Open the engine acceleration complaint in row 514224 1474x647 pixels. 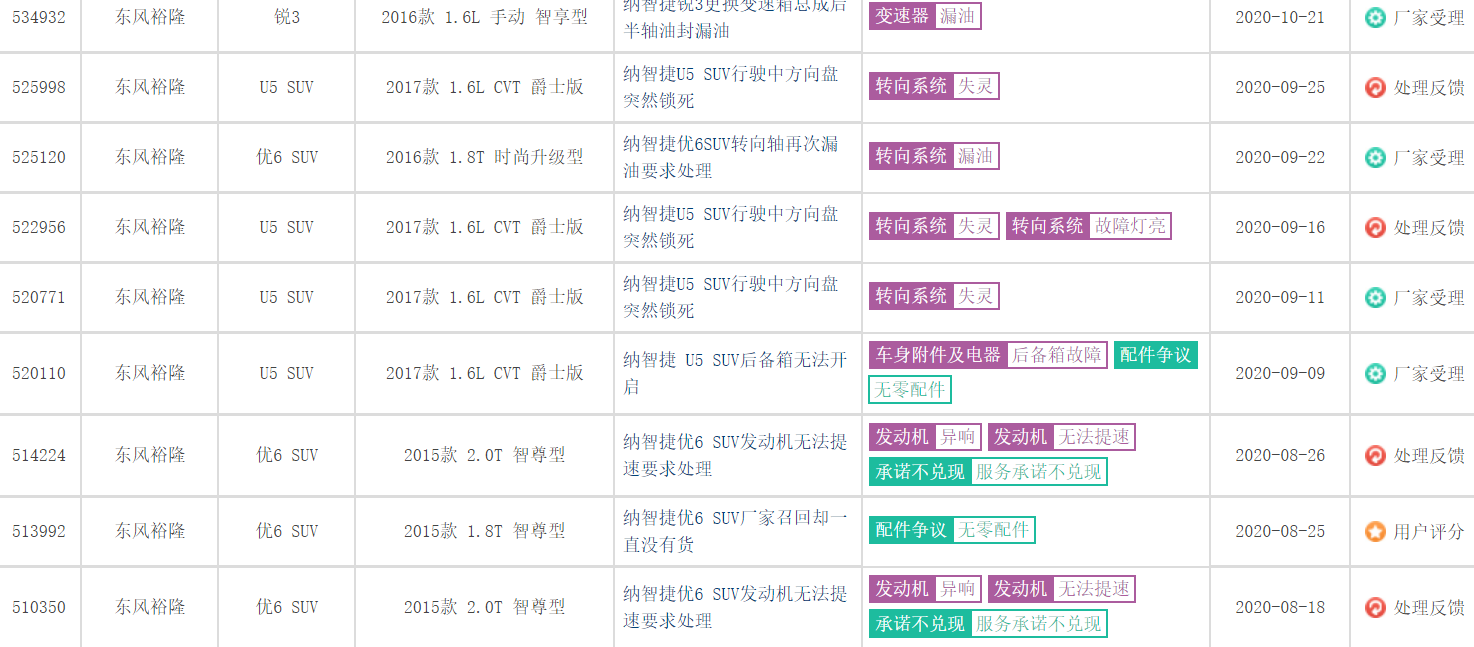735,455
